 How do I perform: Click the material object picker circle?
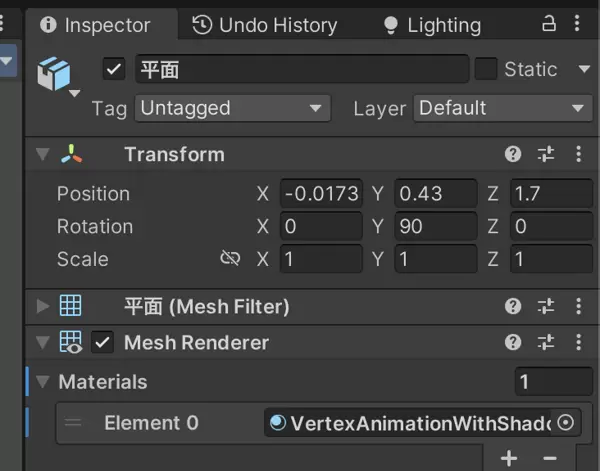tap(566, 423)
